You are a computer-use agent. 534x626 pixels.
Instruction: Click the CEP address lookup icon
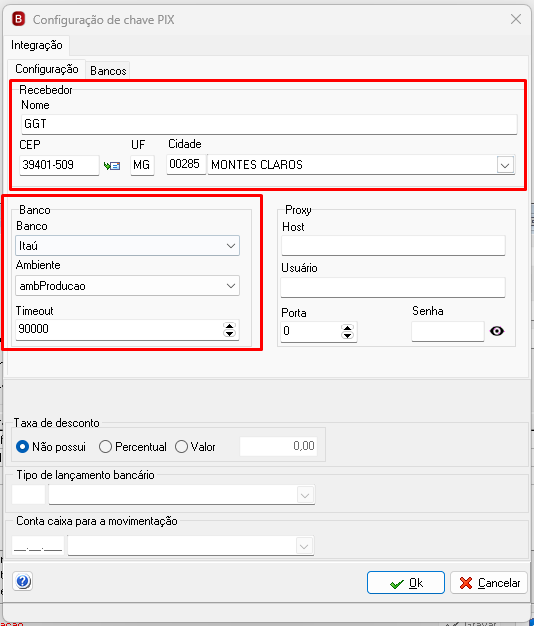(112, 165)
